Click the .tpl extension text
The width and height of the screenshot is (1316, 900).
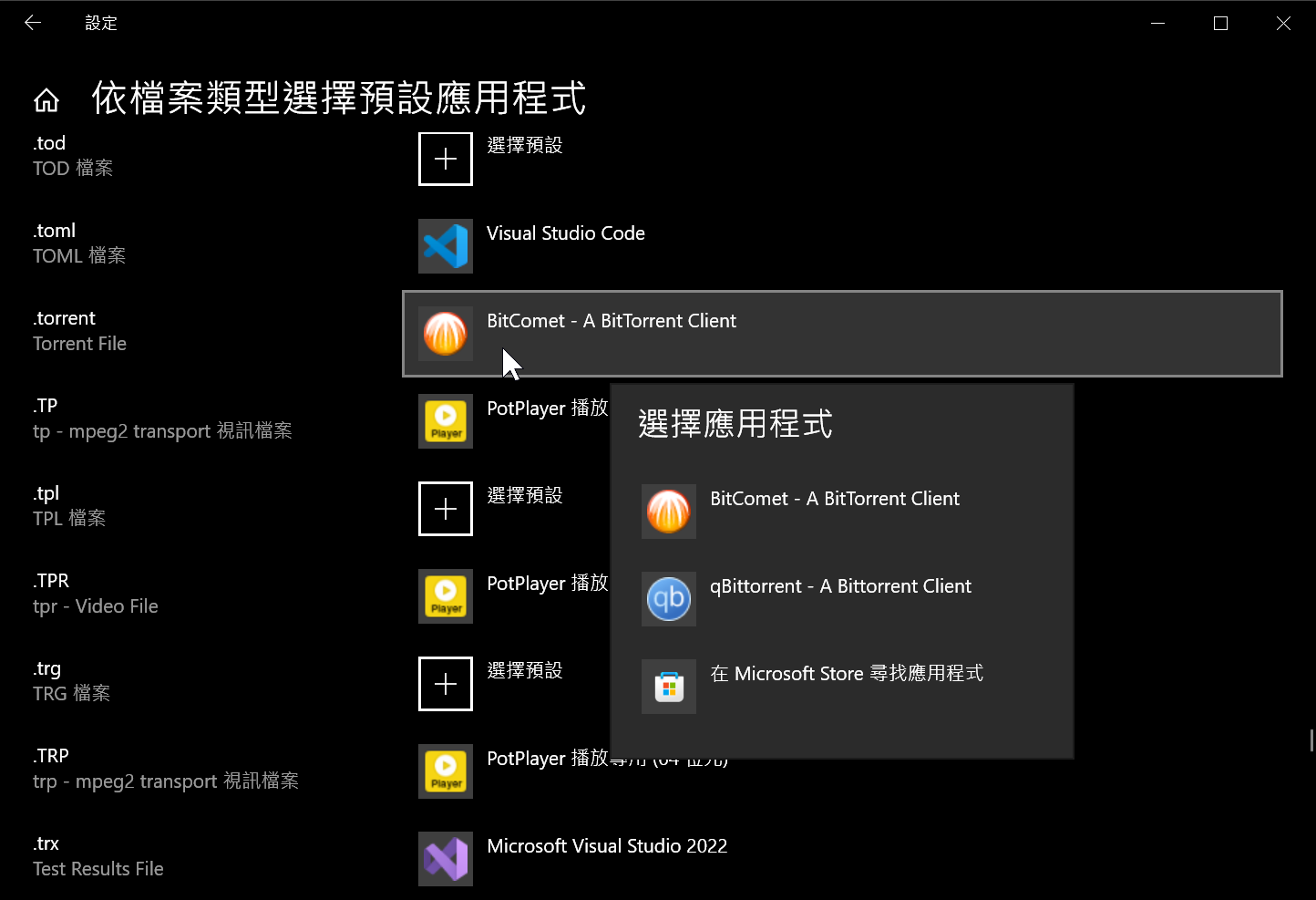[x=46, y=493]
